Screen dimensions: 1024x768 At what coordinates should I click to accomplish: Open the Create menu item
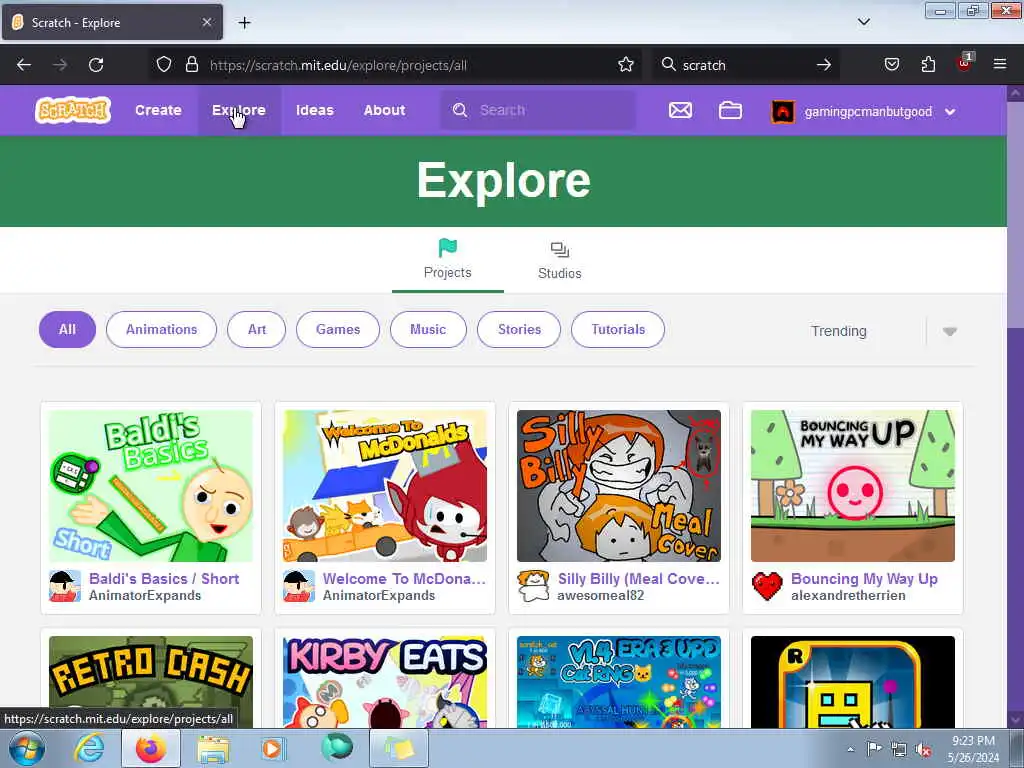click(158, 110)
